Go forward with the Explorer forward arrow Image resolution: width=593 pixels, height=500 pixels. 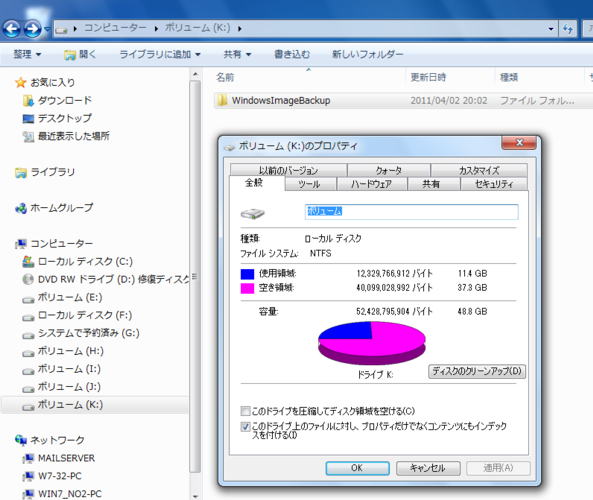click(x=33, y=29)
